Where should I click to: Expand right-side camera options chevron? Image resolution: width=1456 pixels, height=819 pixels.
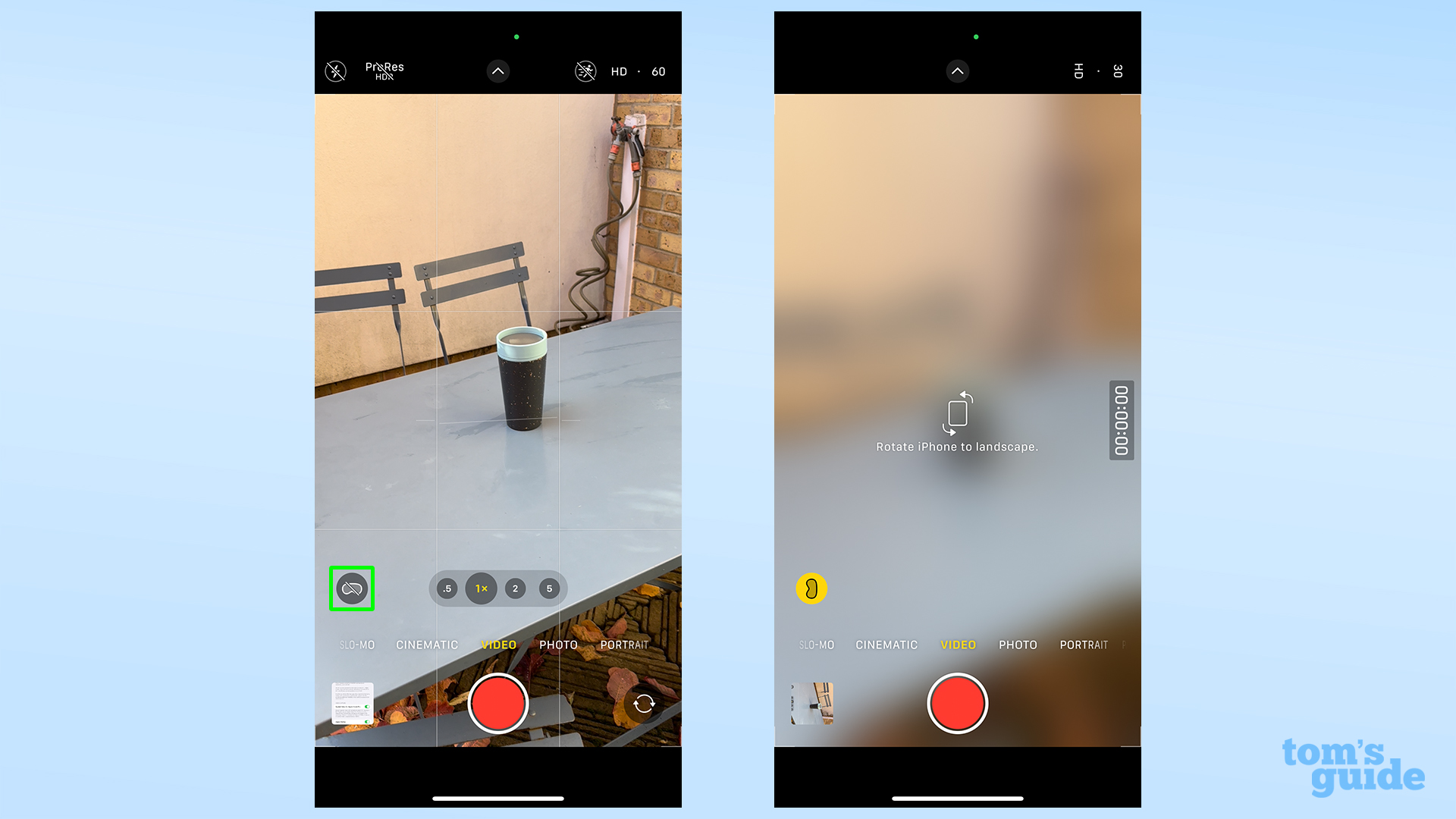tap(957, 71)
